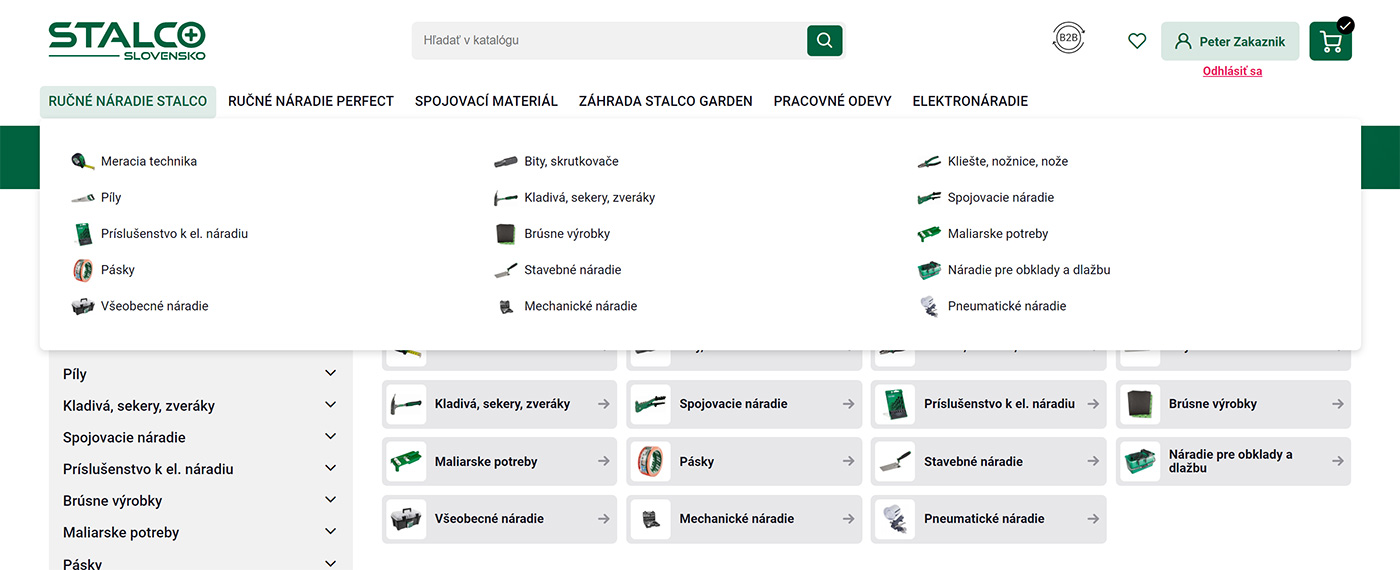This screenshot has height=570, width=1400.
Task: Click the tape measure icon by Meracia technika
Action: (83, 161)
